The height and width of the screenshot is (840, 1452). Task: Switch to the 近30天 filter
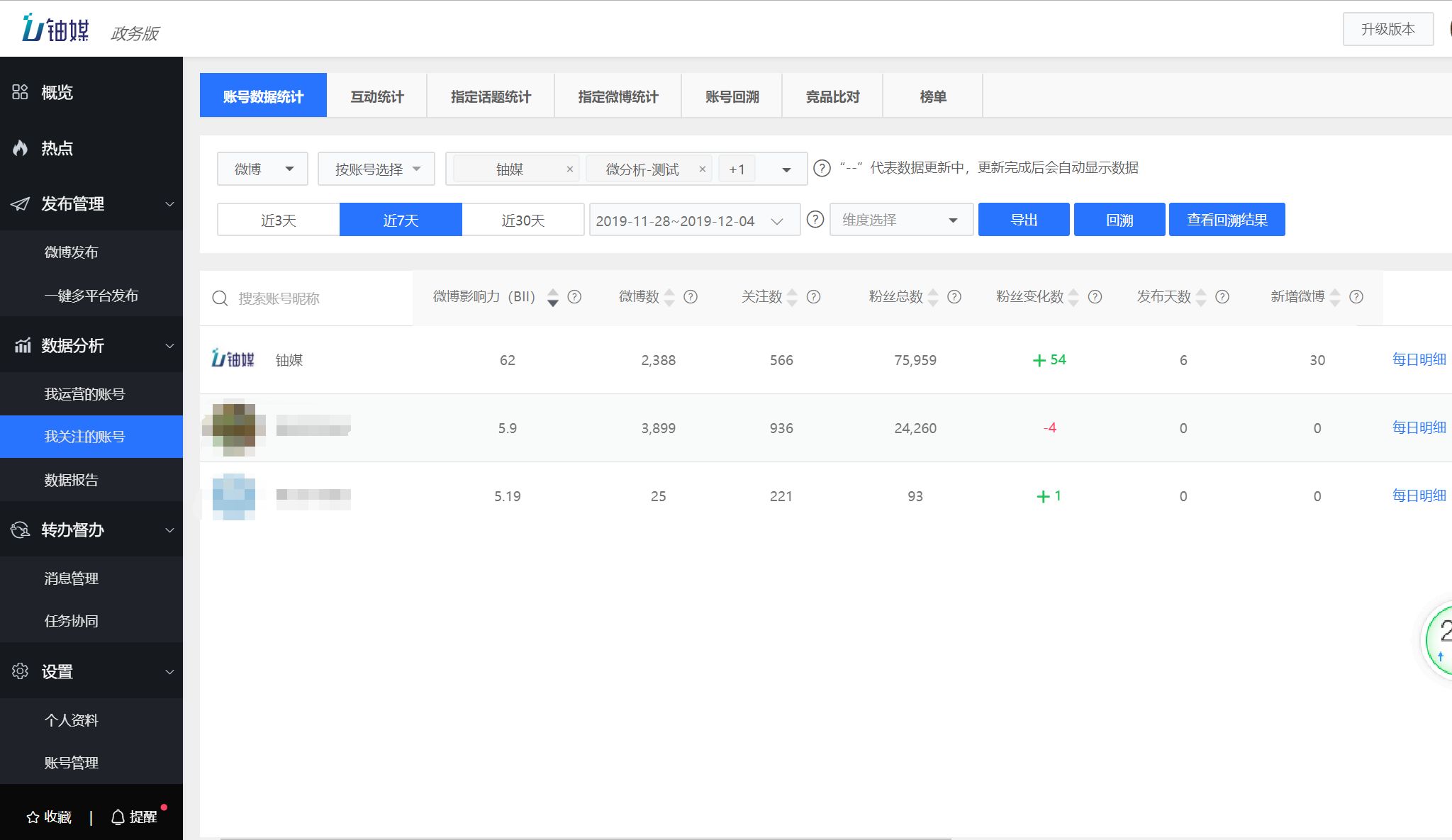click(523, 219)
